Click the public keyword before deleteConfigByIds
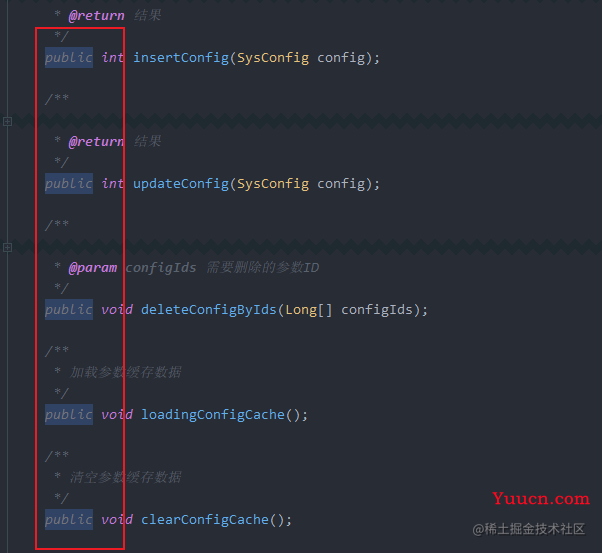The height and width of the screenshot is (553, 602). [69, 310]
